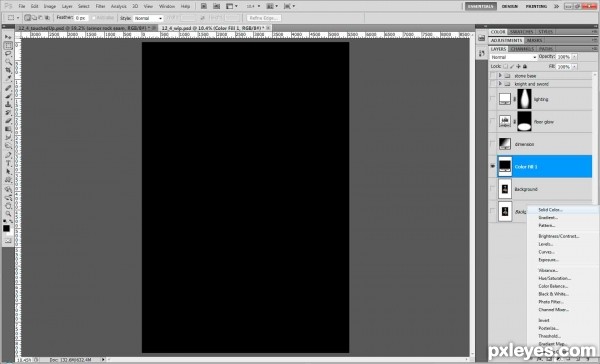Open the Filter menu
The width and height of the screenshot is (600, 364).
100,6
